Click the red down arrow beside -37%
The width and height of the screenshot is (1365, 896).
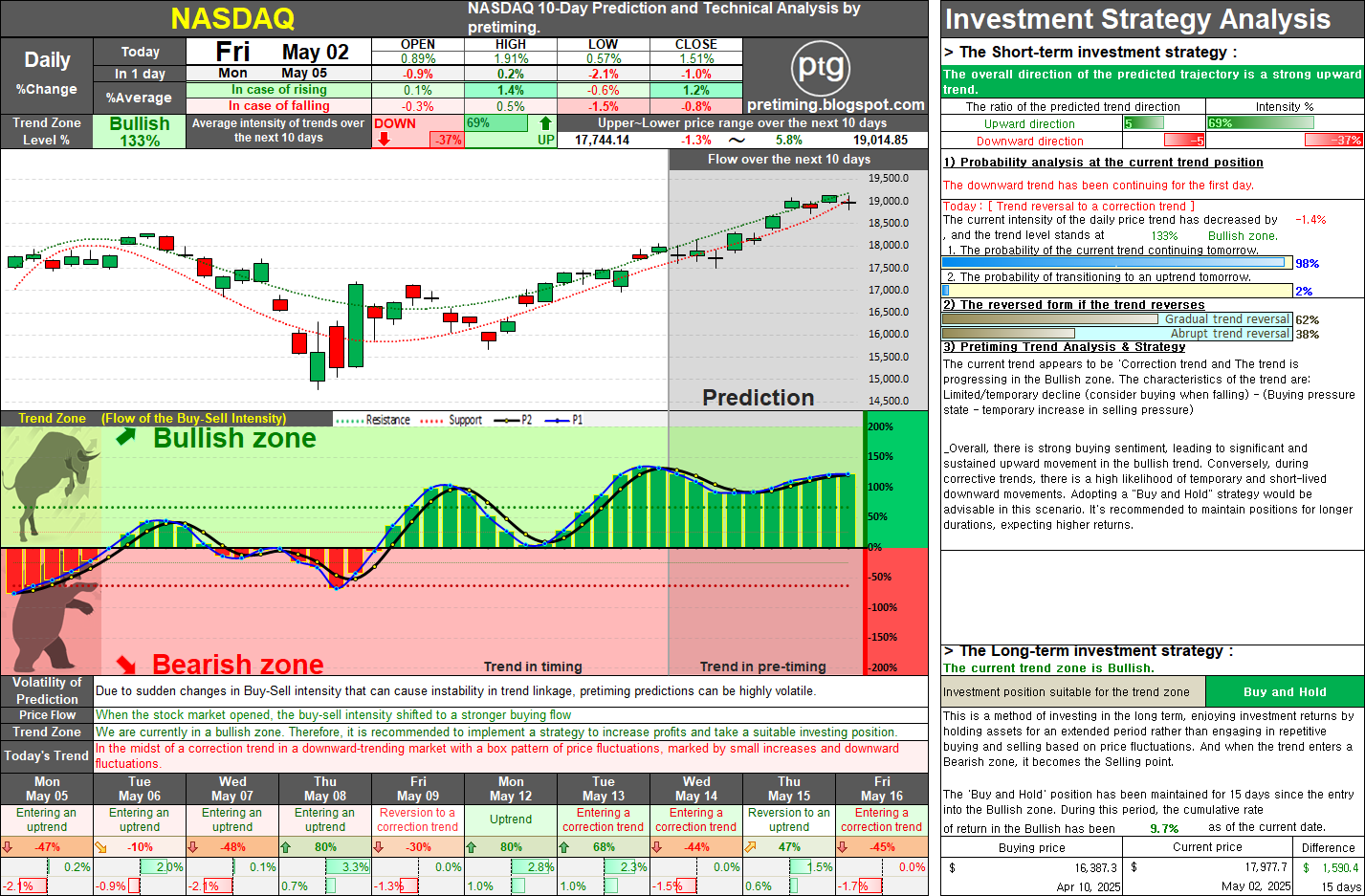384,139
